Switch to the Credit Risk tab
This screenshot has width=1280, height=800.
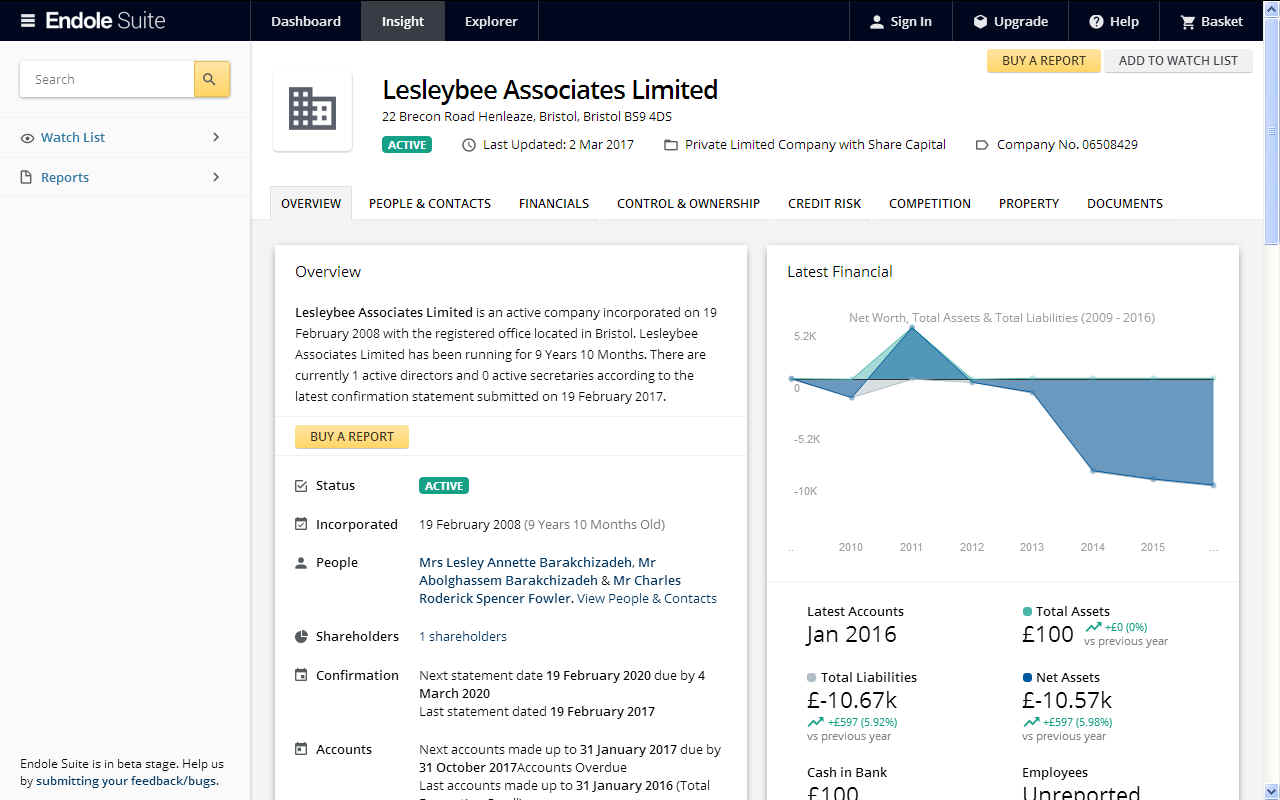point(824,203)
